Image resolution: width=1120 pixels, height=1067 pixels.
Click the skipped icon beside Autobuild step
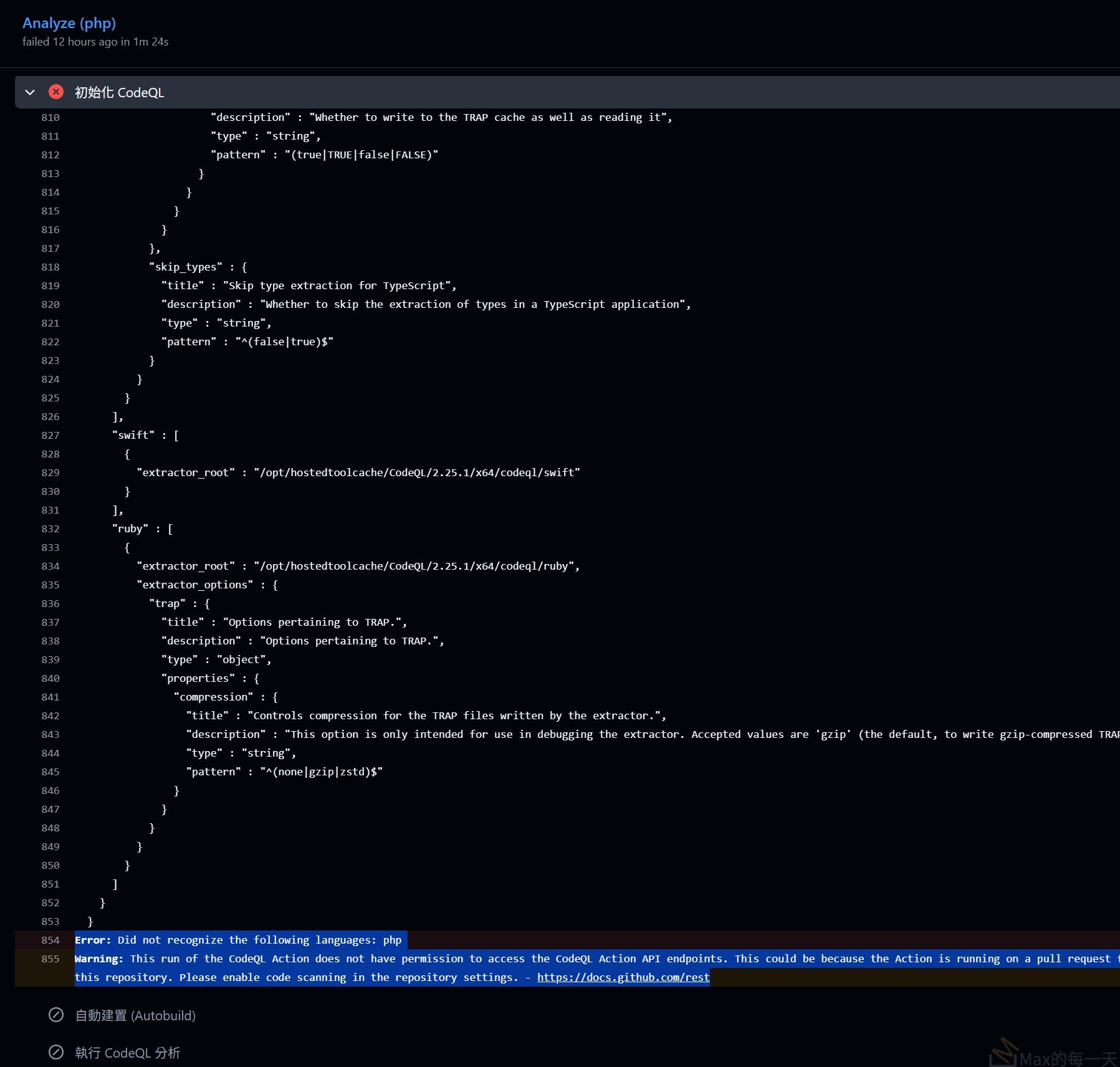tap(56, 1015)
